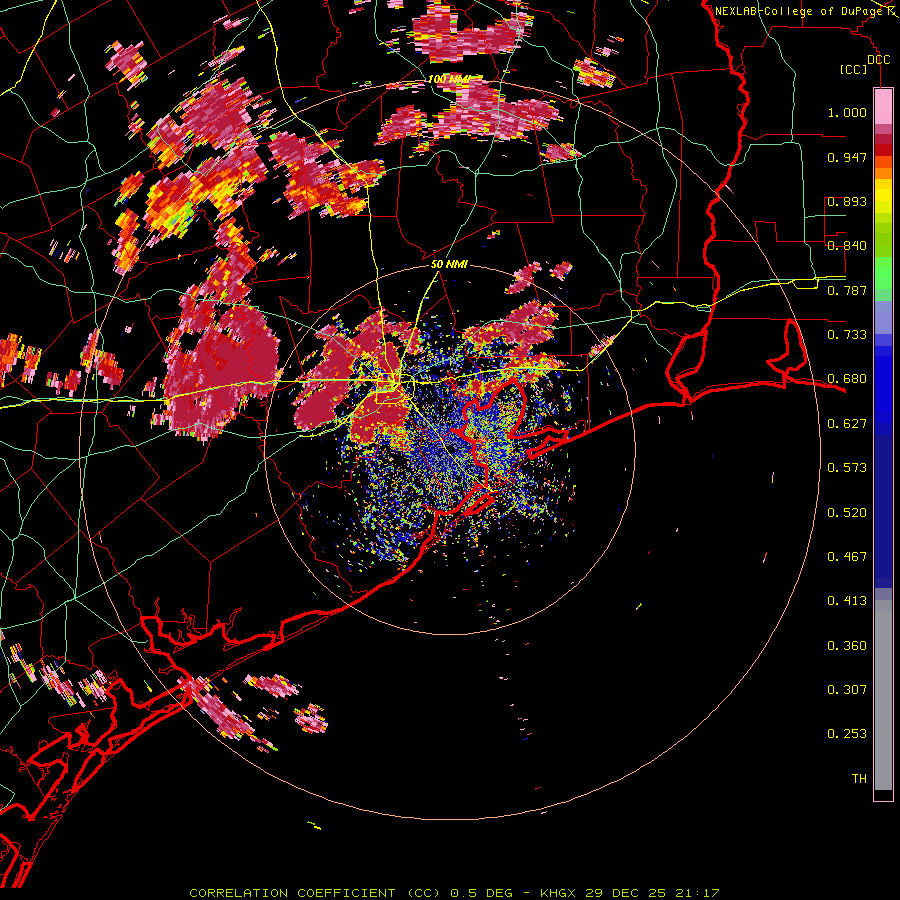Viewport: 900px width, 900px height.
Task: Select the 0.573 scale value
Action: (x=847, y=468)
